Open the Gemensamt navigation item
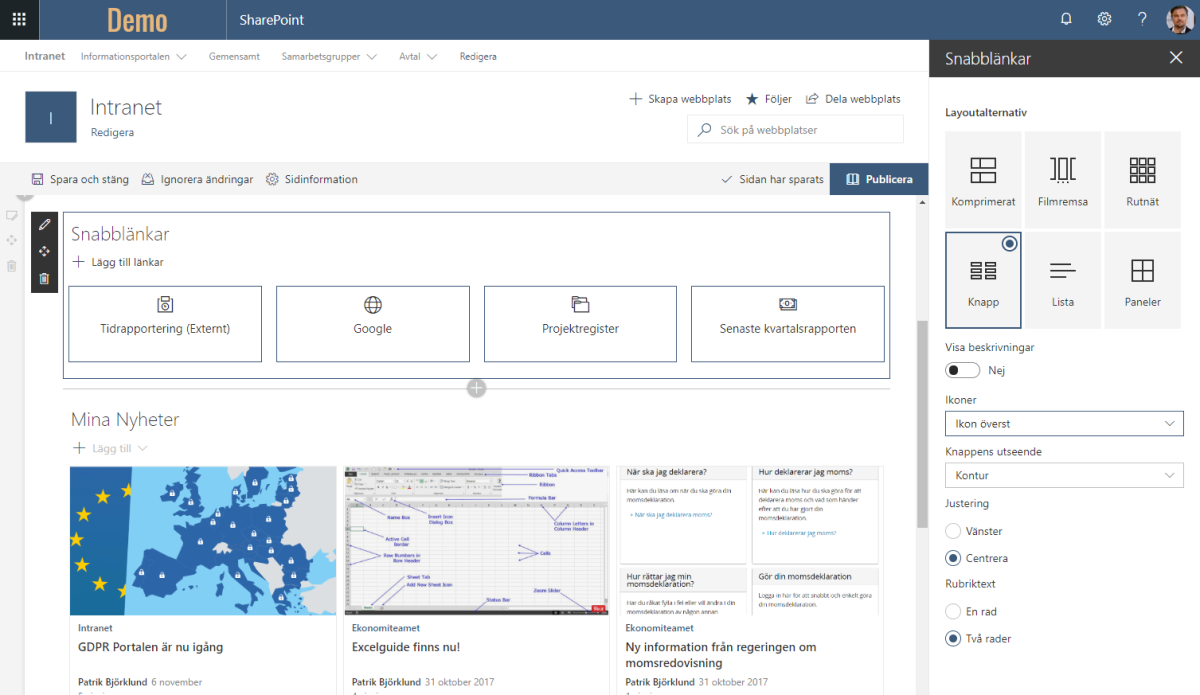 click(234, 56)
